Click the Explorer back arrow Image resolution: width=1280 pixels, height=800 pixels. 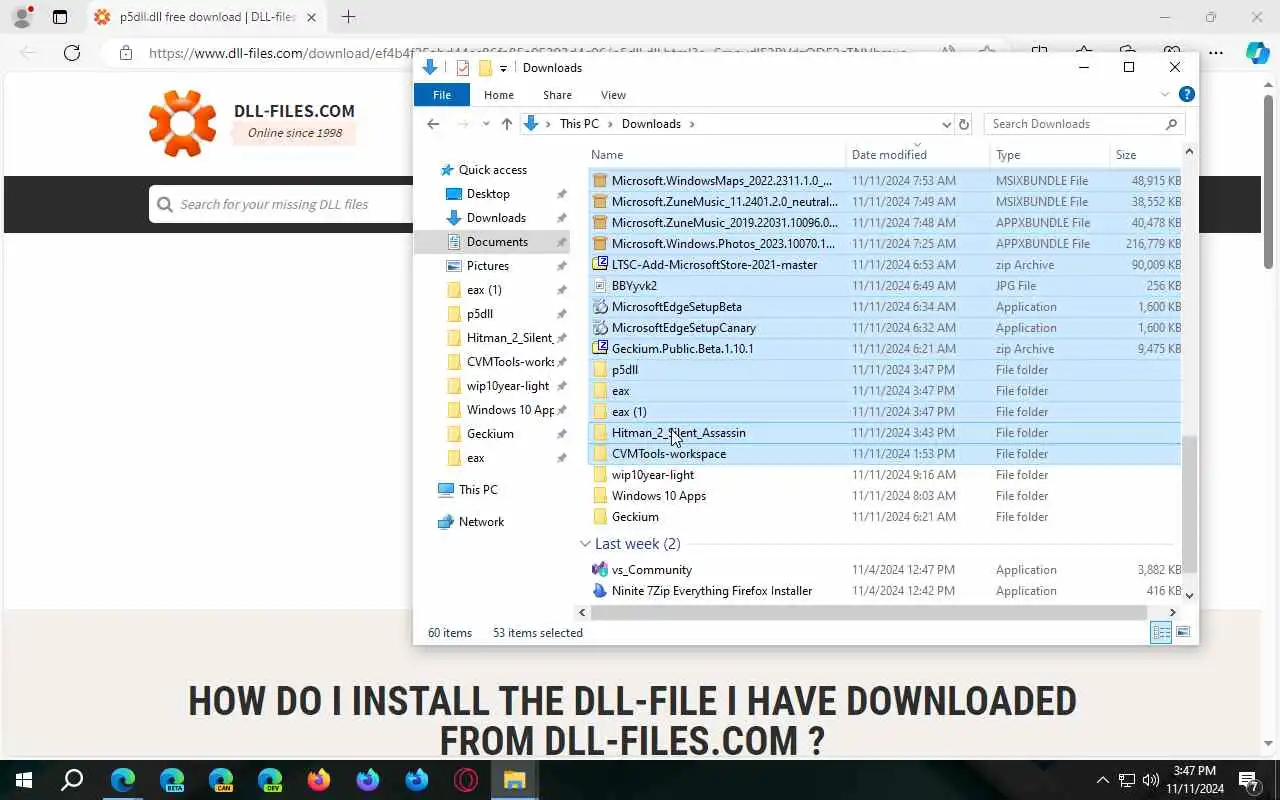tap(433, 124)
